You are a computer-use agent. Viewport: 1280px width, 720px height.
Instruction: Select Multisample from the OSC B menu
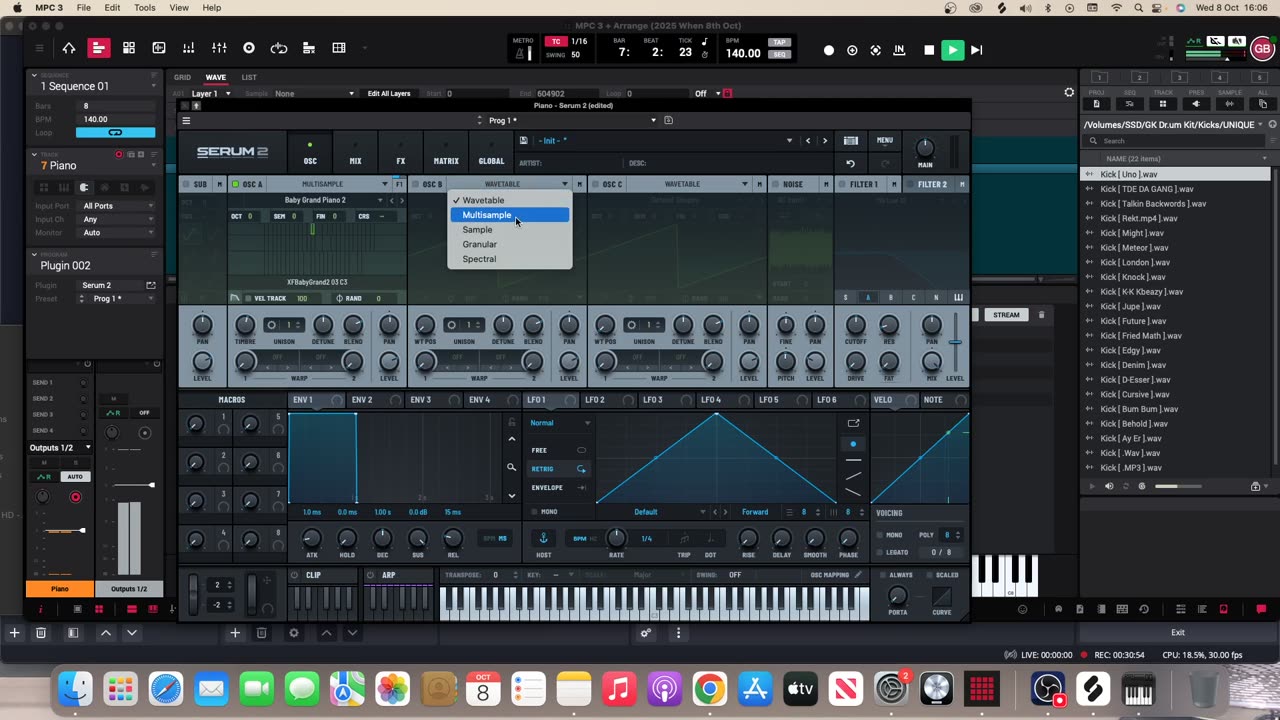click(x=510, y=215)
